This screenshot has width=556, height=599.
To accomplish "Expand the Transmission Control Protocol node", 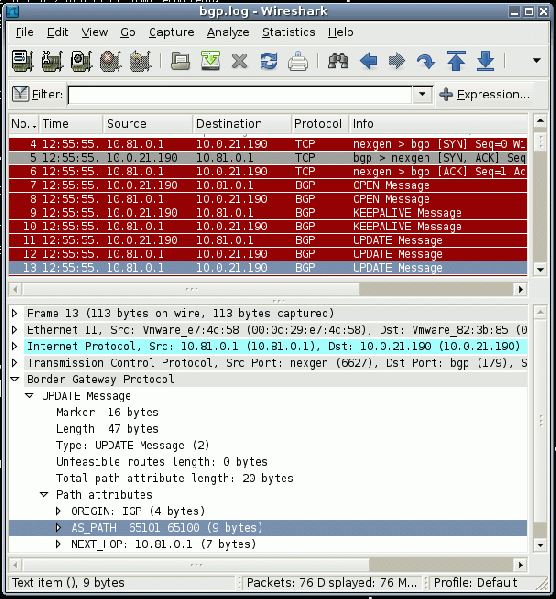I will click(x=15, y=363).
